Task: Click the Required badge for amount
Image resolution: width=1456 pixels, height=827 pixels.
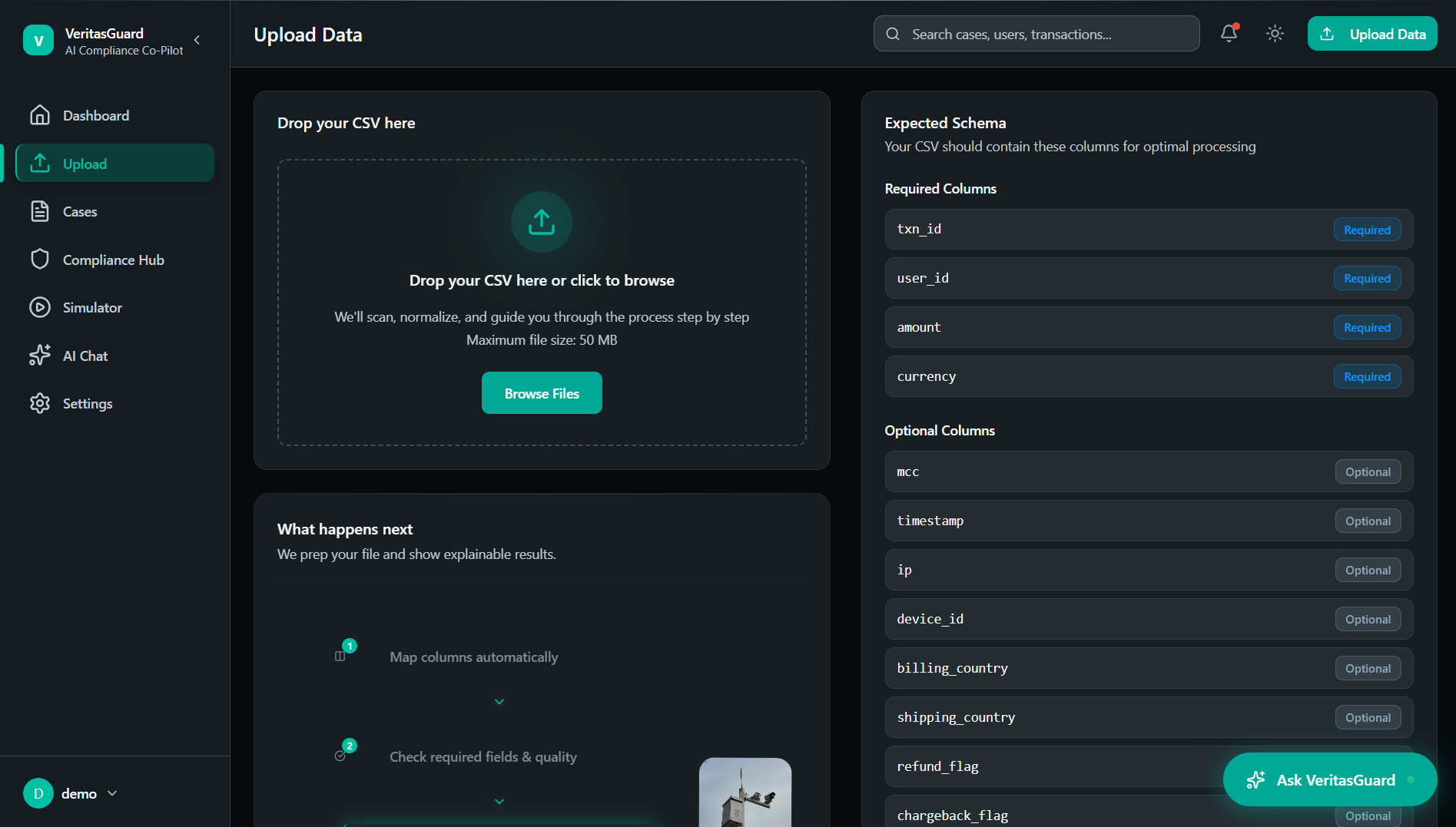Action: point(1367,328)
